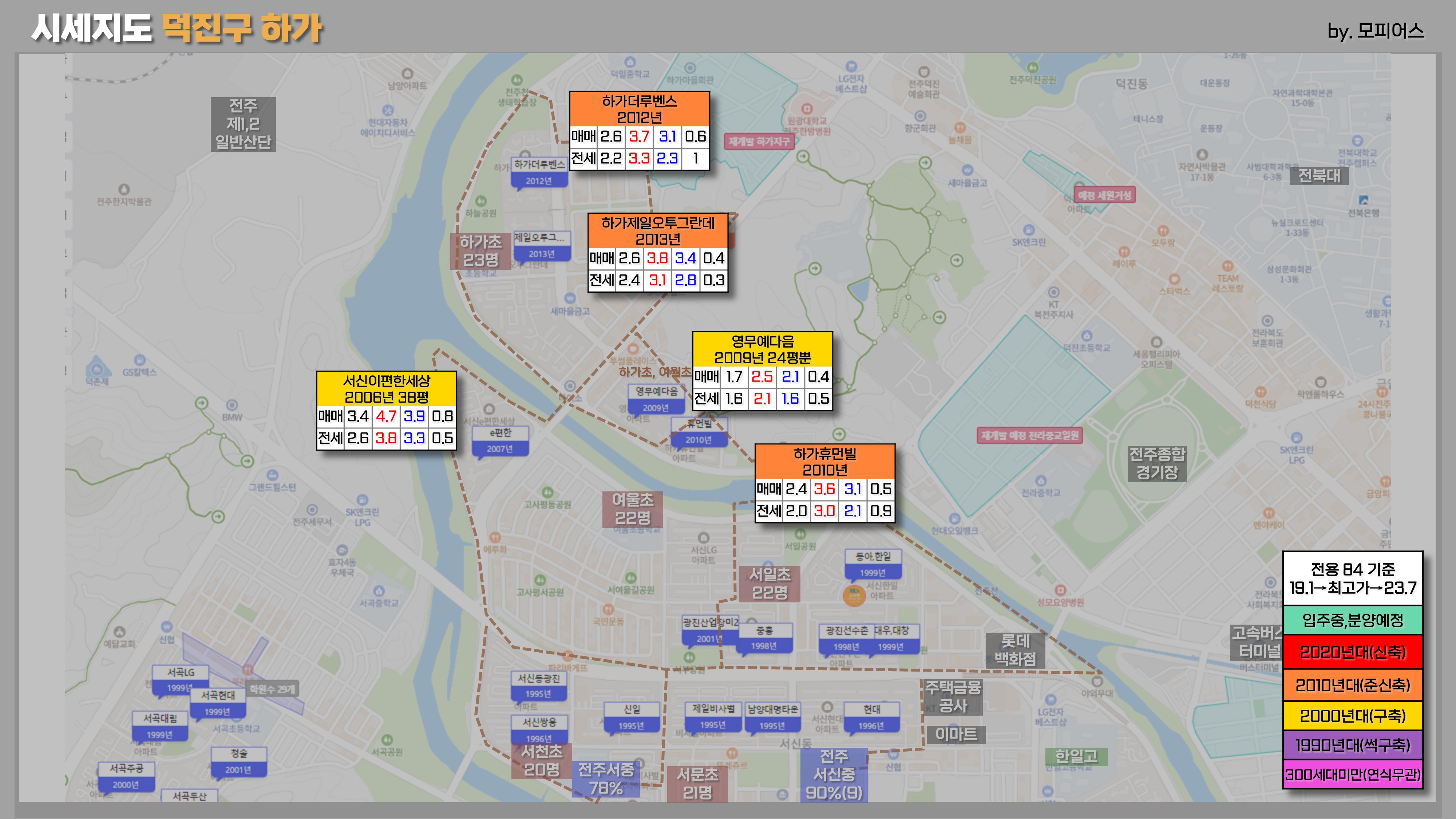Click the 제일오투그 2013년 map marker
This screenshot has width=1456, height=819.
[542, 246]
